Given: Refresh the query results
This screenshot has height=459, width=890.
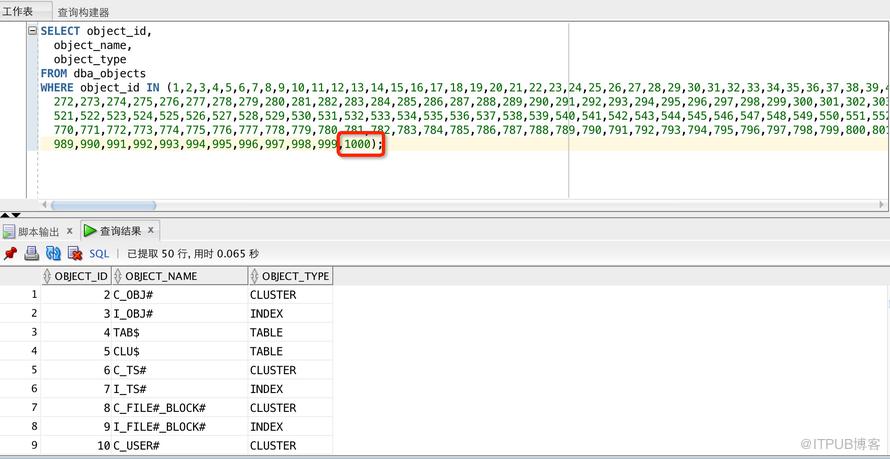Looking at the screenshot, I should 53,253.
